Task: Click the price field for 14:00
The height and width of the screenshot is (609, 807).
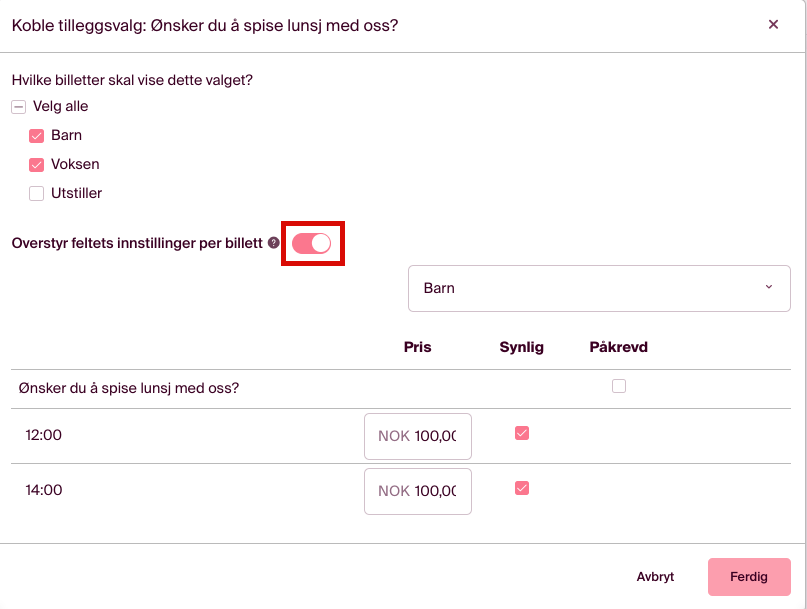Action: click(418, 491)
